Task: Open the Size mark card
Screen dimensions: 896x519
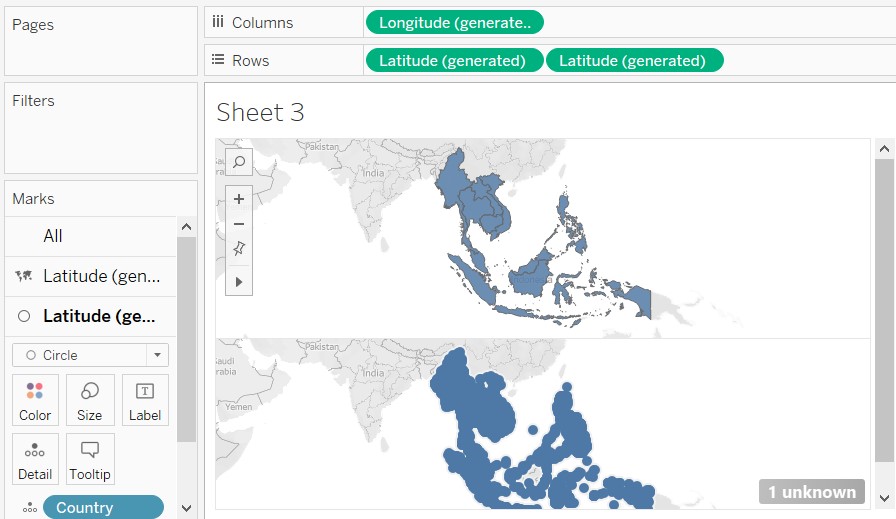Action: click(90, 400)
